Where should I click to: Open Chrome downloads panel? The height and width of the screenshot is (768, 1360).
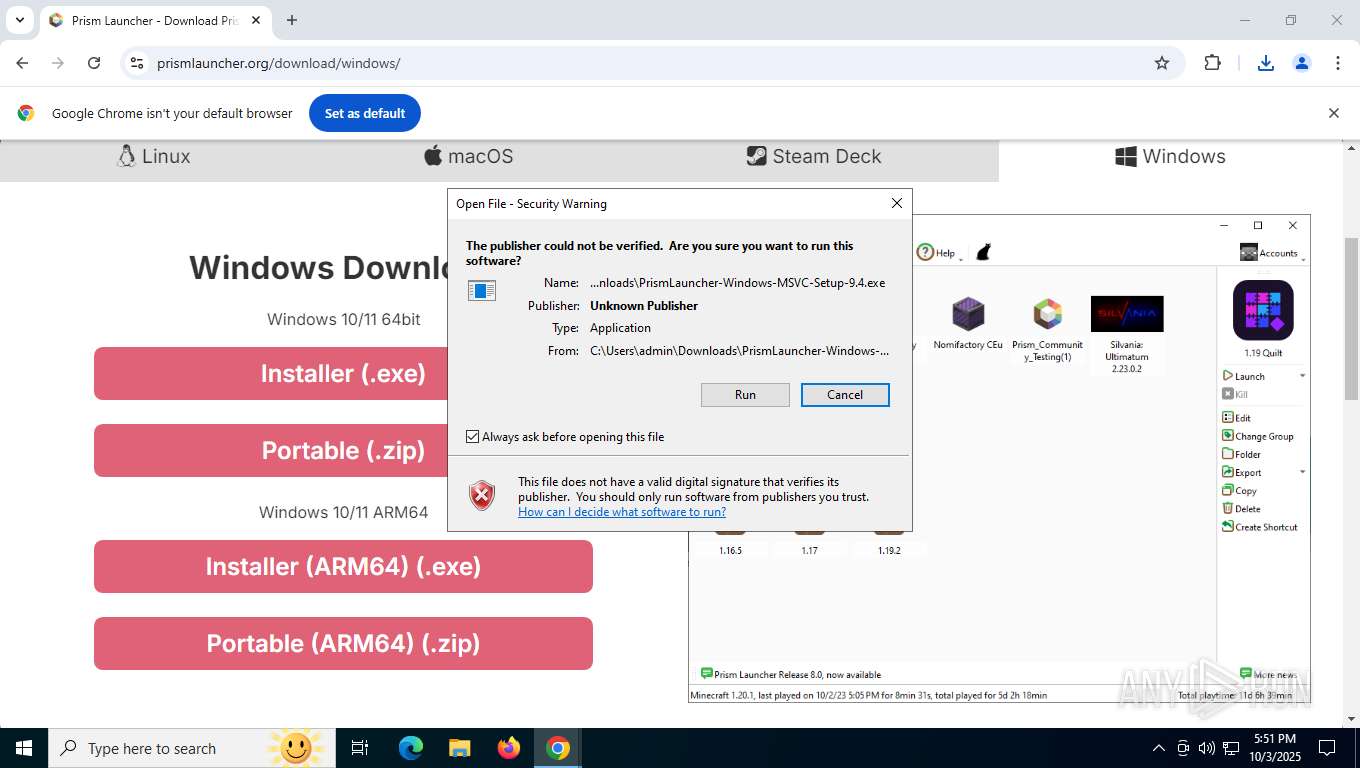(x=1266, y=63)
